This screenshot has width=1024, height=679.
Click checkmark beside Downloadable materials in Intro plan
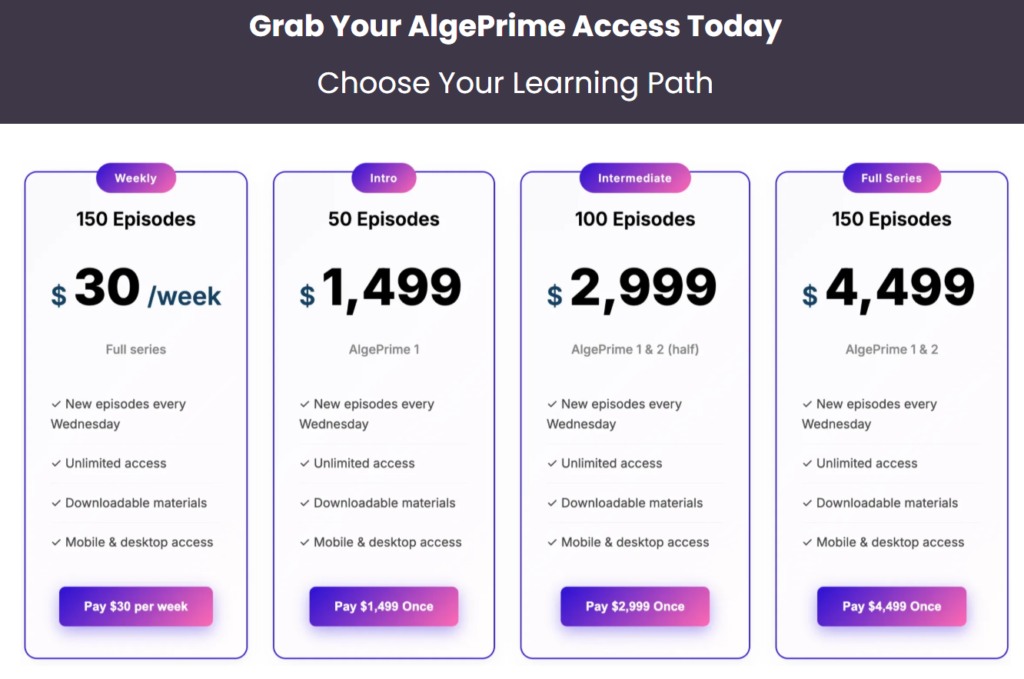(304, 503)
